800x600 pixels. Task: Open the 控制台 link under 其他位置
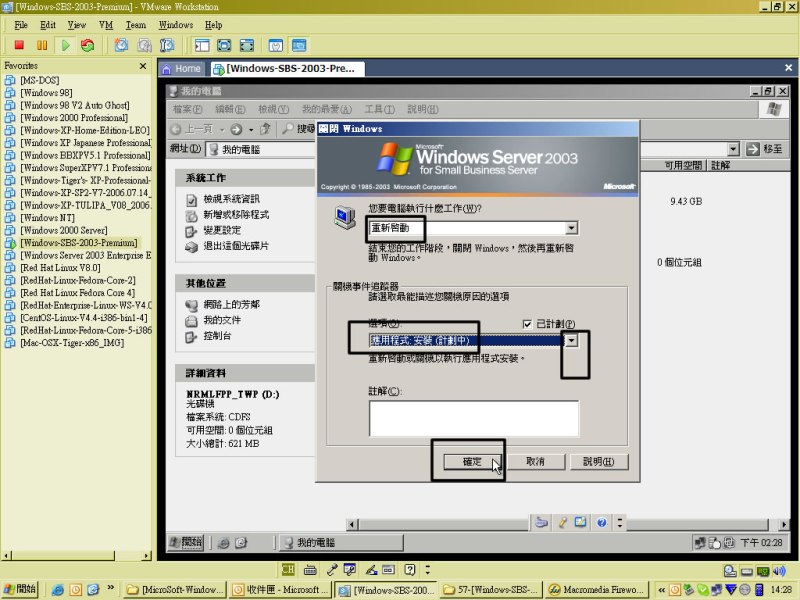pyautogui.click(x=217, y=336)
